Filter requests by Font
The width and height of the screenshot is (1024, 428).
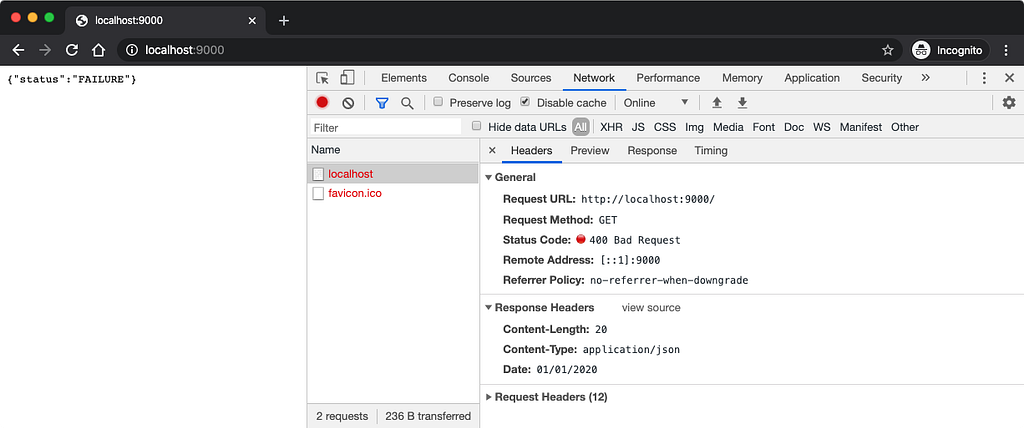(x=763, y=127)
